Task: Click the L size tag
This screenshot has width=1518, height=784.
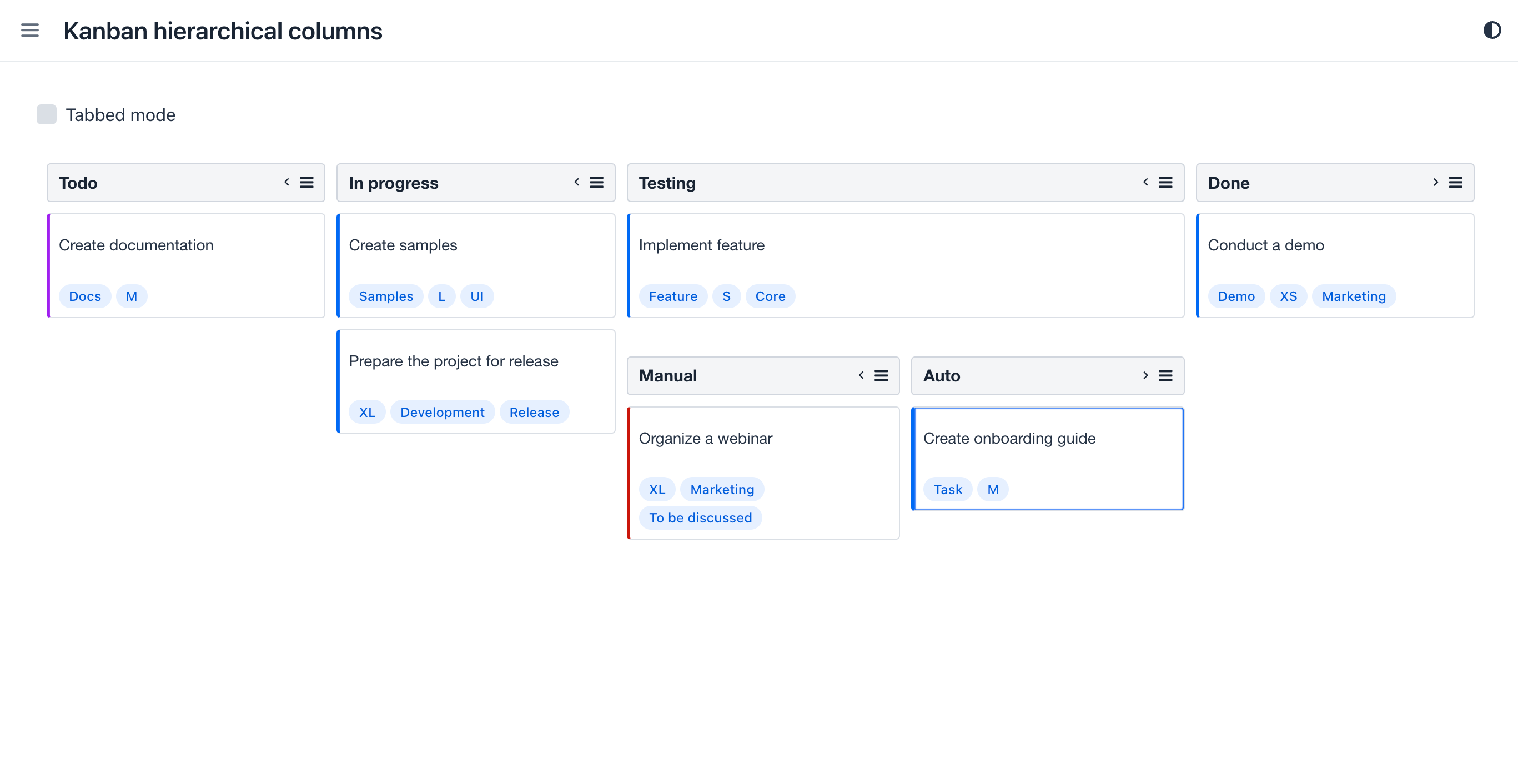Action: click(441, 296)
